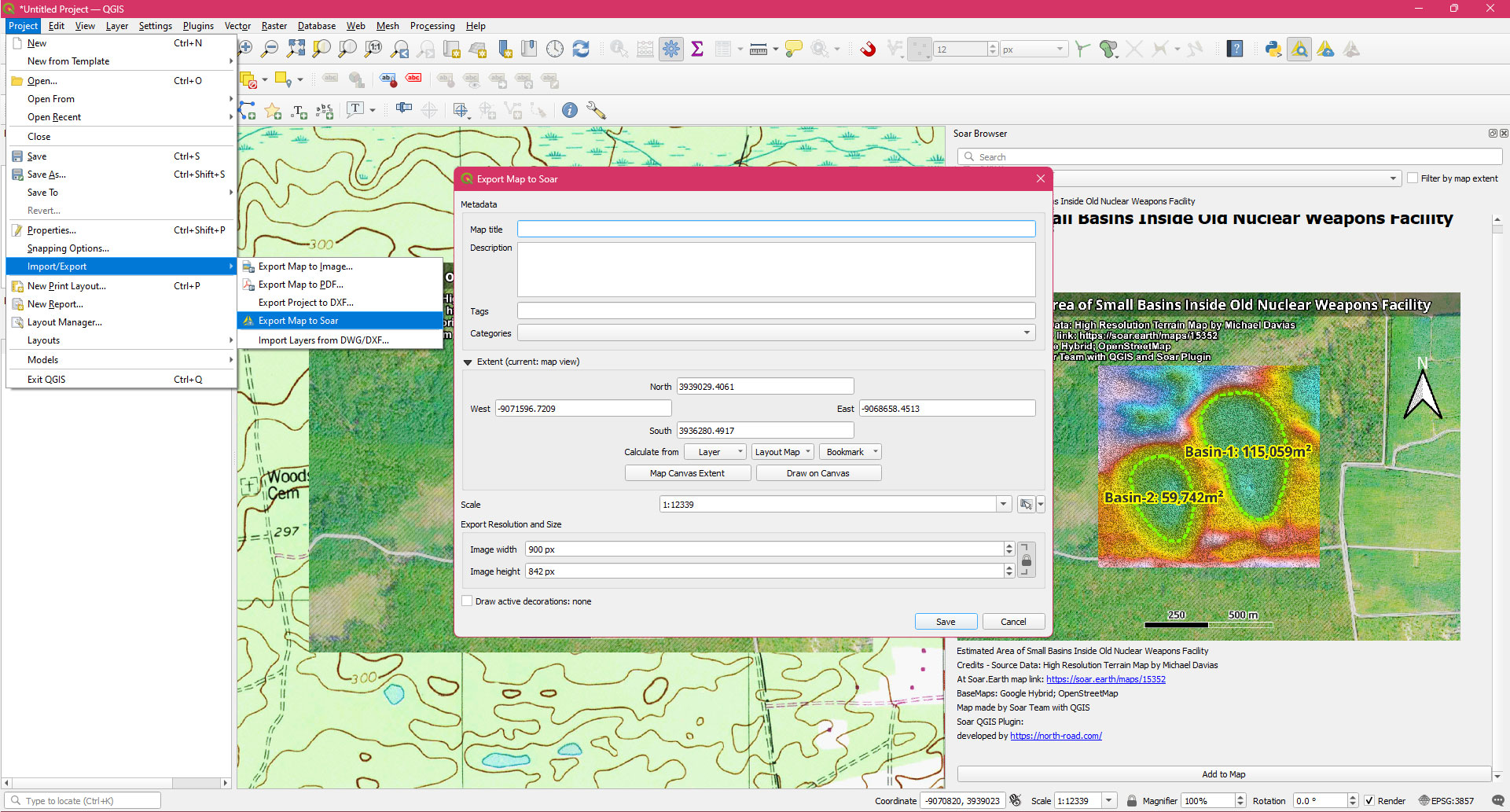The width and height of the screenshot is (1510, 812).
Task: Open the Scale dropdown in export dialog
Action: (1003, 505)
